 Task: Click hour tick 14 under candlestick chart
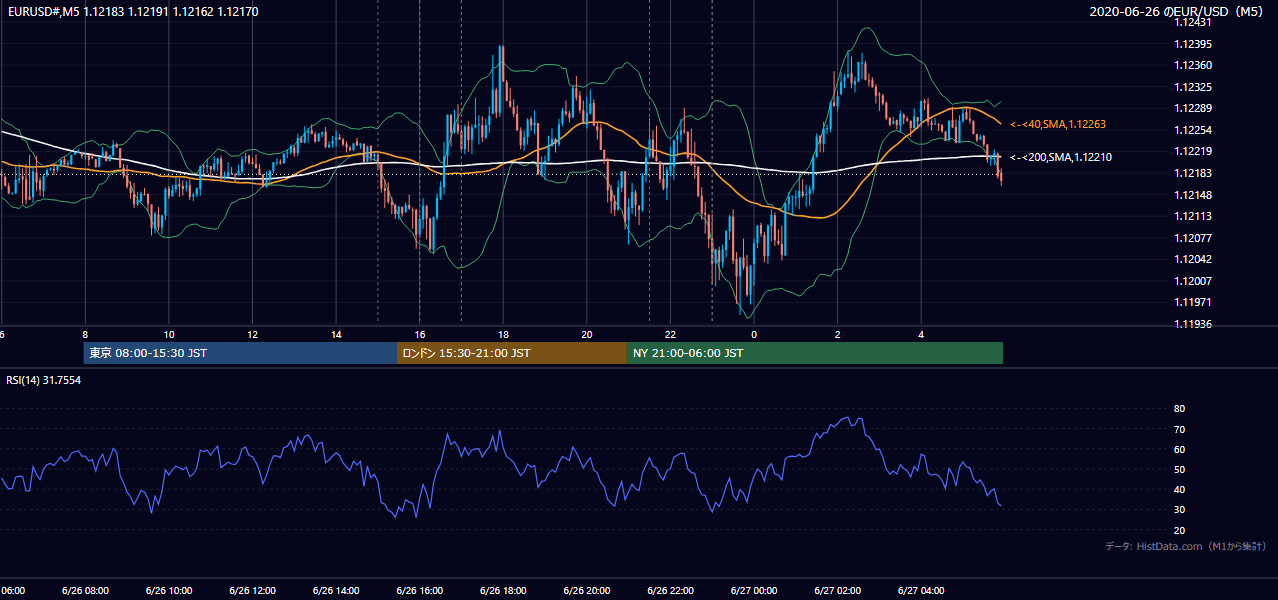[x=337, y=335]
